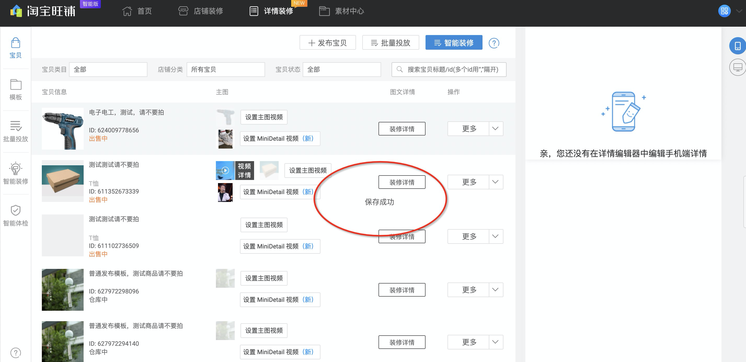The image size is (746, 362).
Task: Click 更多 for 电子电工 product
Action: [x=469, y=128]
